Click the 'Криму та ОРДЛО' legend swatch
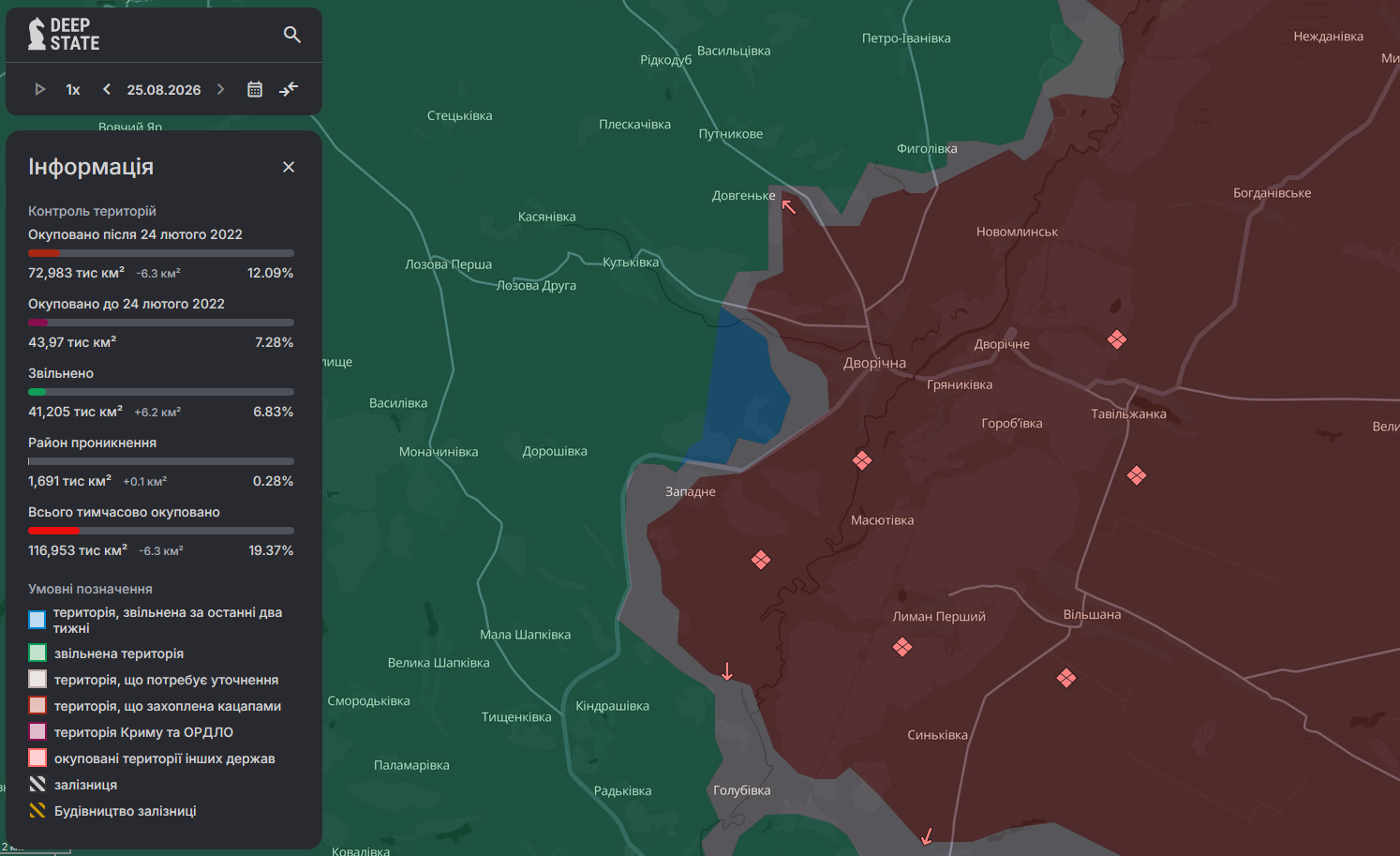Viewport: 1400px width, 856px height. tap(37, 732)
